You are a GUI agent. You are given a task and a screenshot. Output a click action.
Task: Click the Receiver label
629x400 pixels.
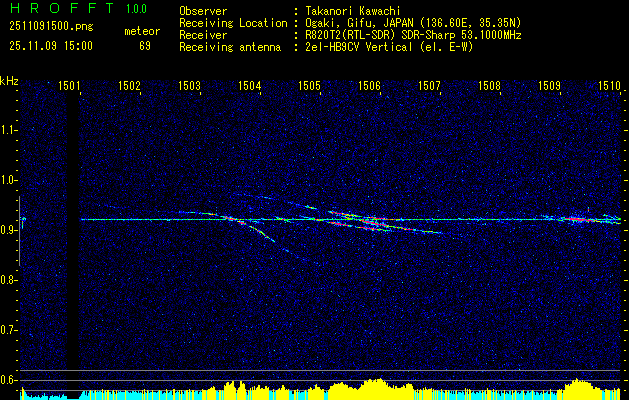click(203, 35)
